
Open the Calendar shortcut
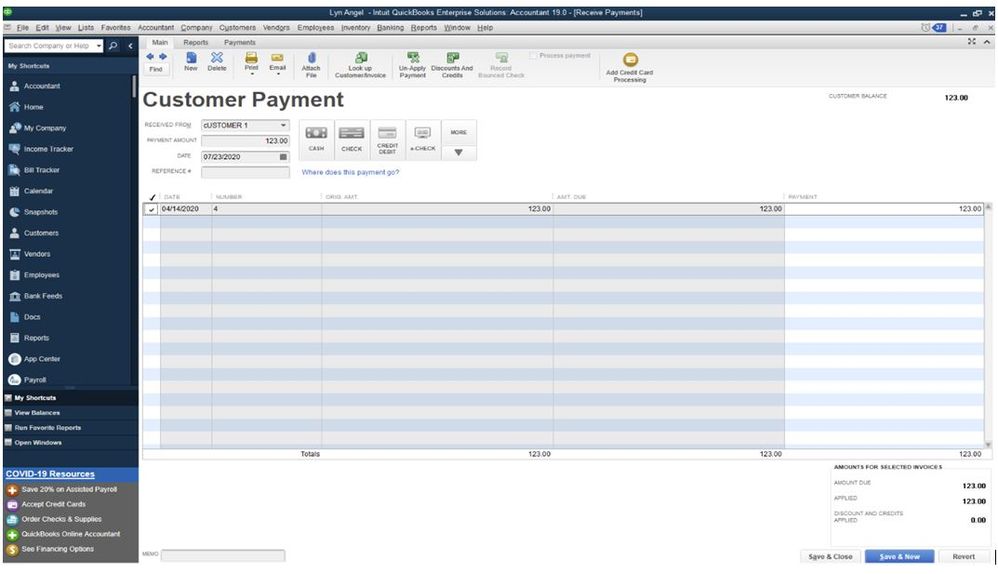pyautogui.click(x=31, y=191)
